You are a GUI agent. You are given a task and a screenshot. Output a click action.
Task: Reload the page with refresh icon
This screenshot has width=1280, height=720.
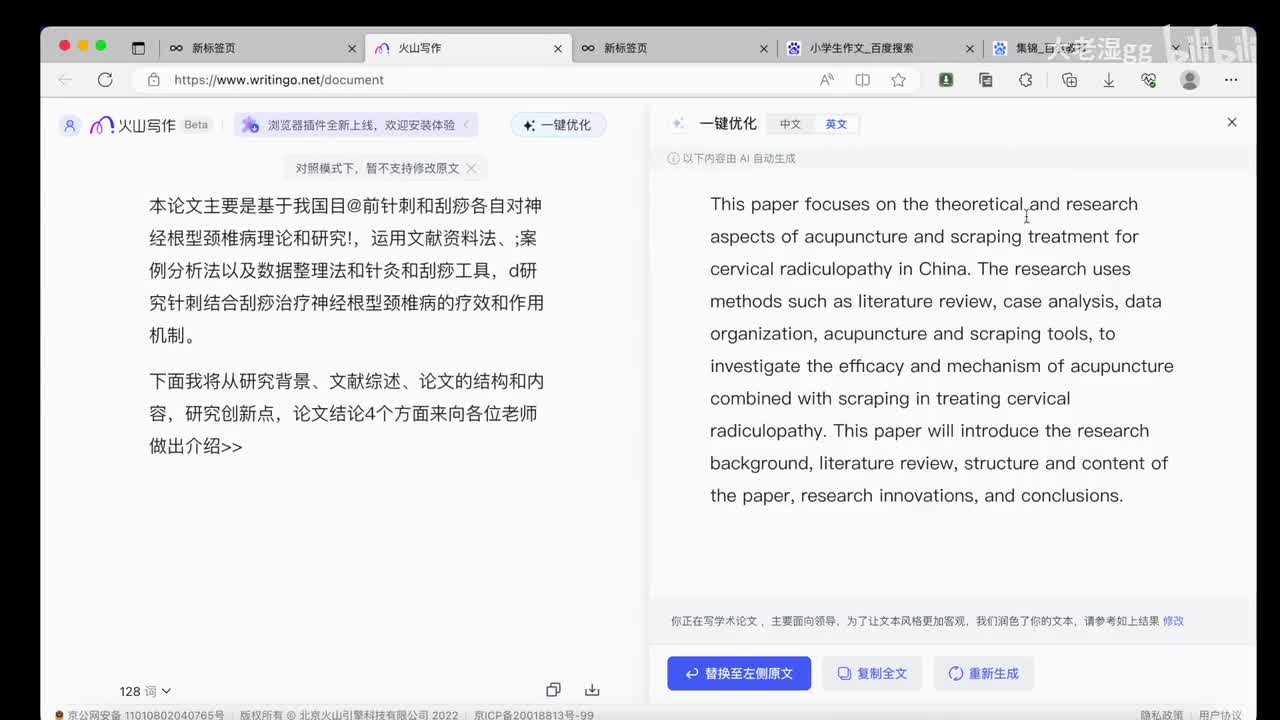click(x=105, y=80)
